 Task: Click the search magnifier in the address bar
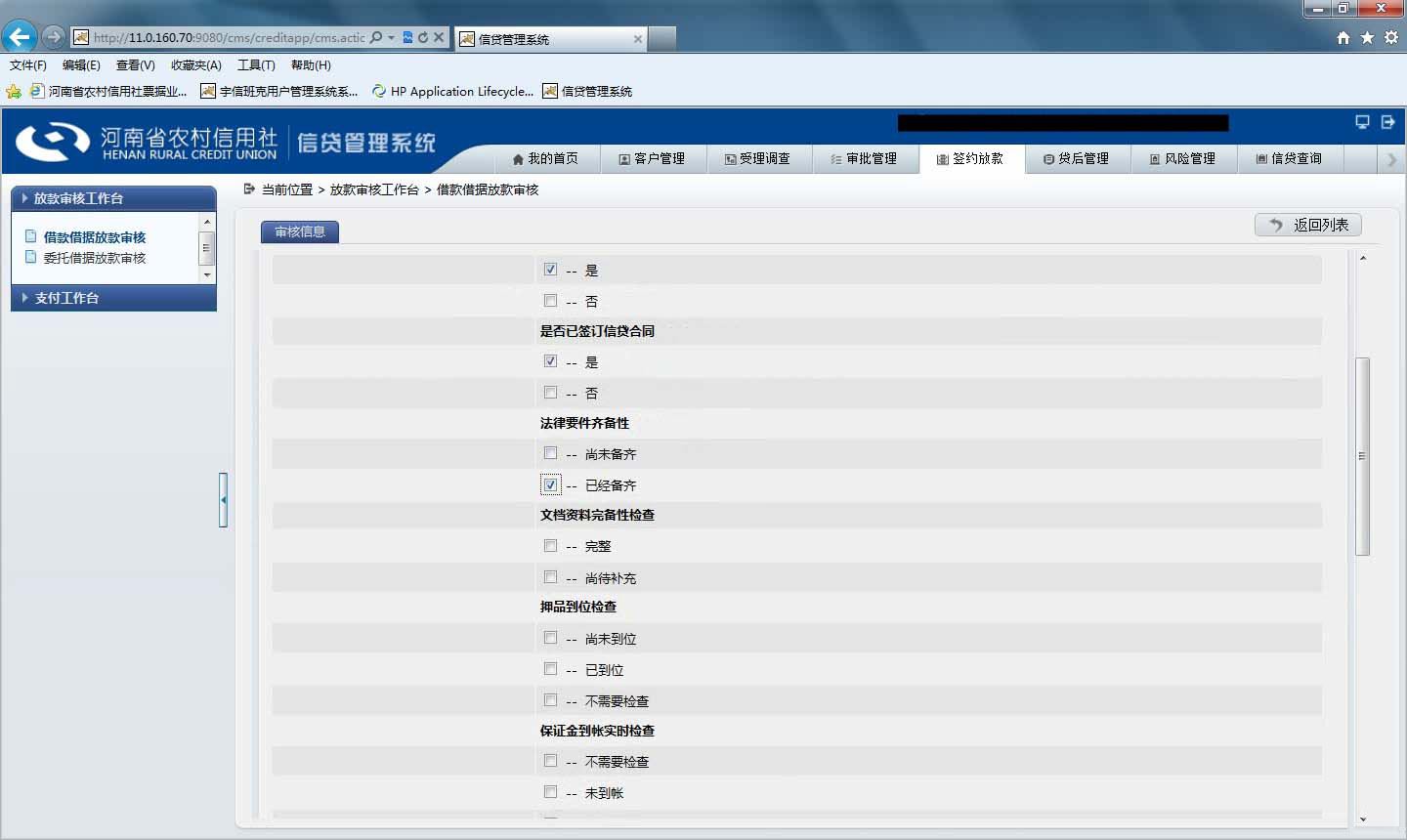pyautogui.click(x=376, y=37)
